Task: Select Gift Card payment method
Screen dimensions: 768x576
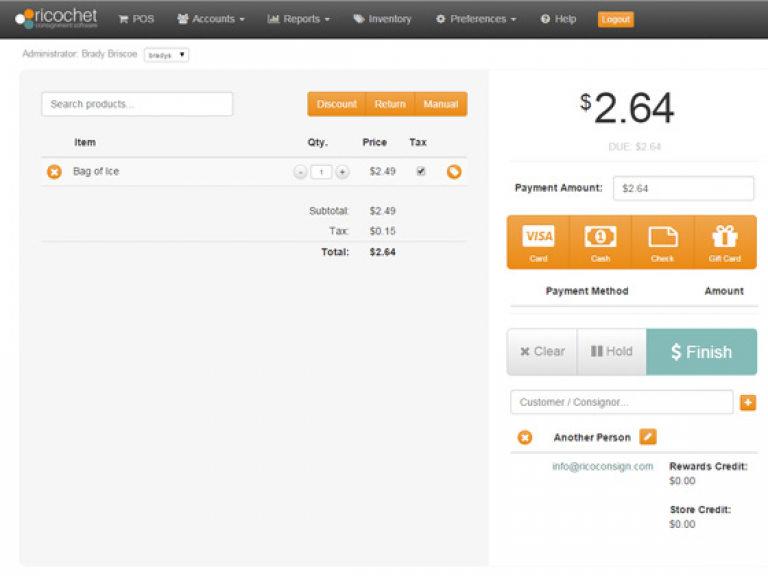Action: [725, 242]
